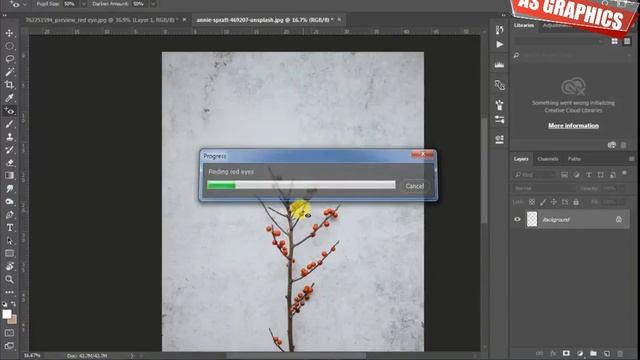Open Libraries library selector dropdown
This screenshot has width=640, height=360.
[x=559, y=42]
